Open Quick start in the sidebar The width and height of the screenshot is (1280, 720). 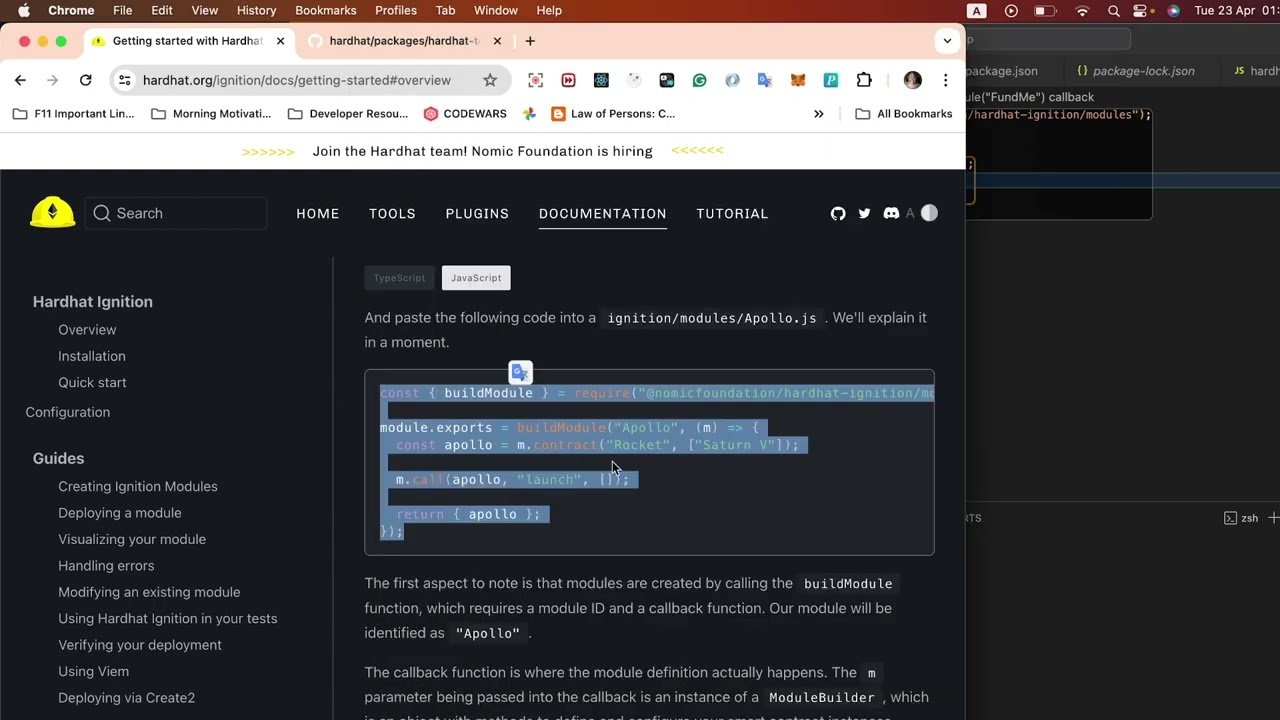tap(92, 383)
